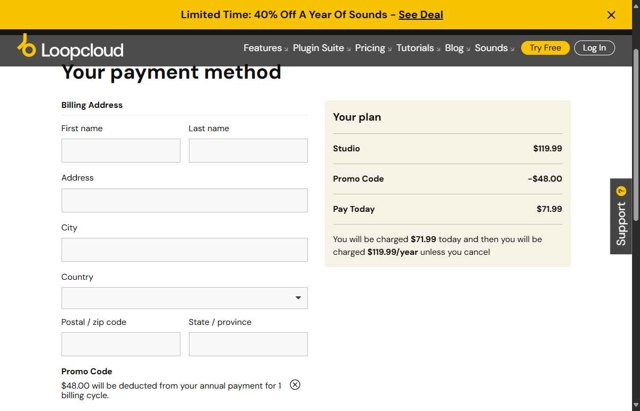Click the Loopcloud logo
The image size is (640, 411).
coord(70,47)
